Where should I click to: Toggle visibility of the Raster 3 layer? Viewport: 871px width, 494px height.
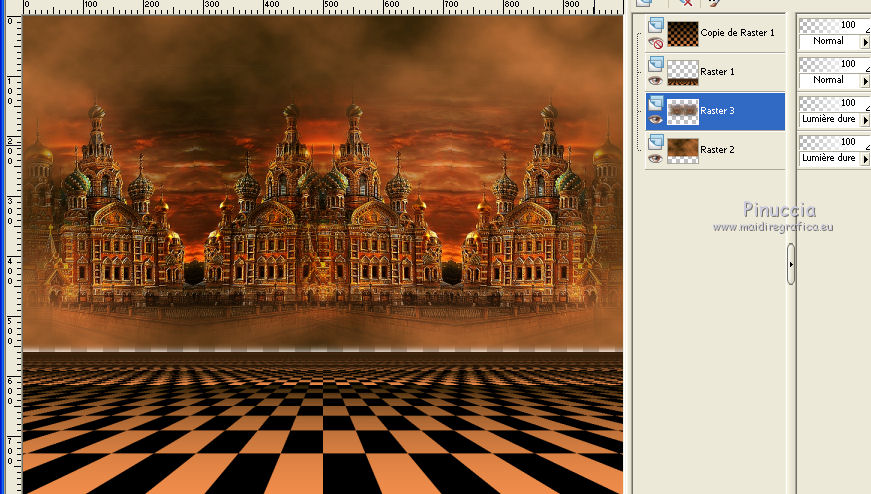(x=656, y=120)
